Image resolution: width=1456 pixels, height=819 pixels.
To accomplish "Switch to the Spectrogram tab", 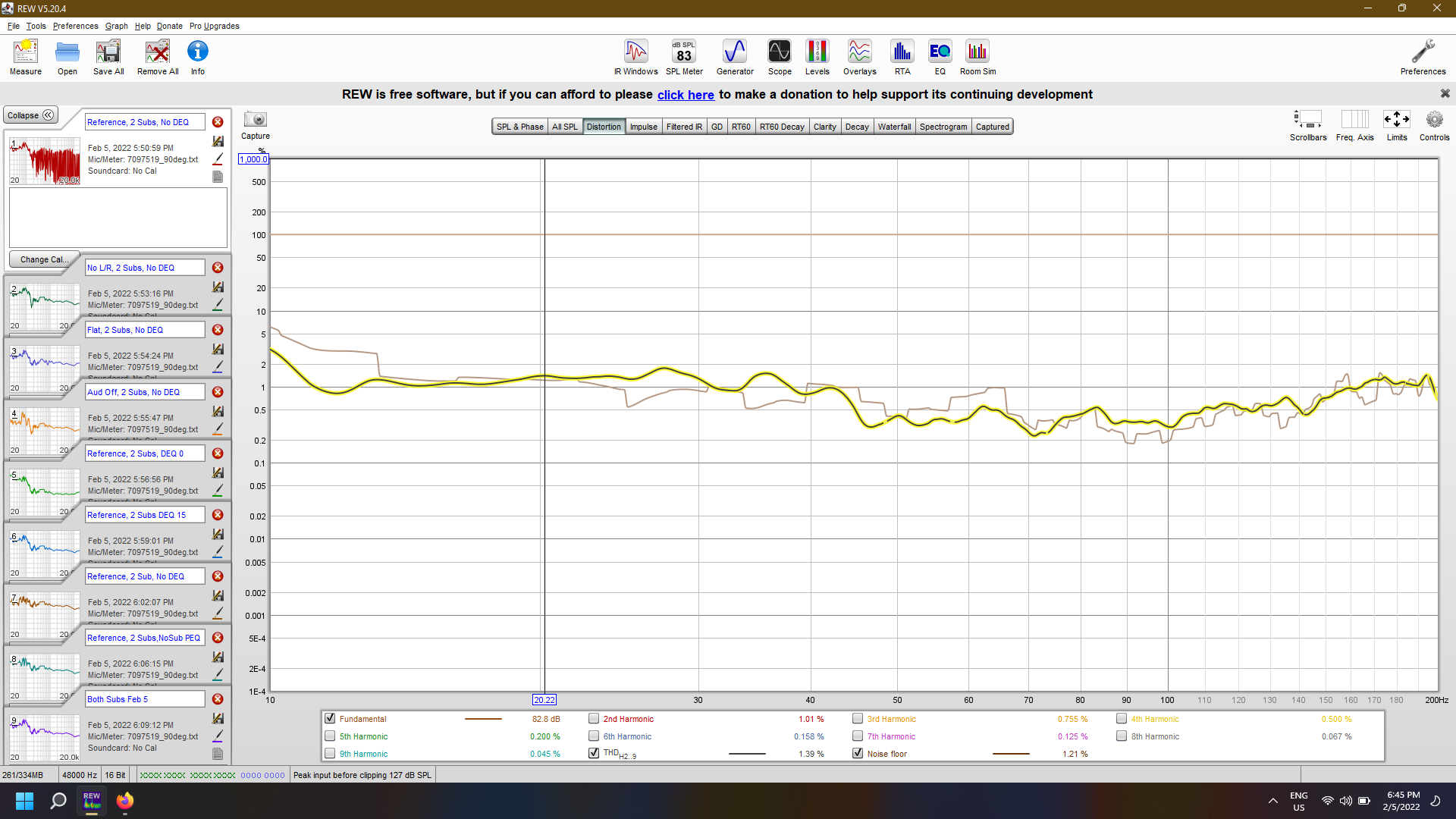I will tap(943, 127).
